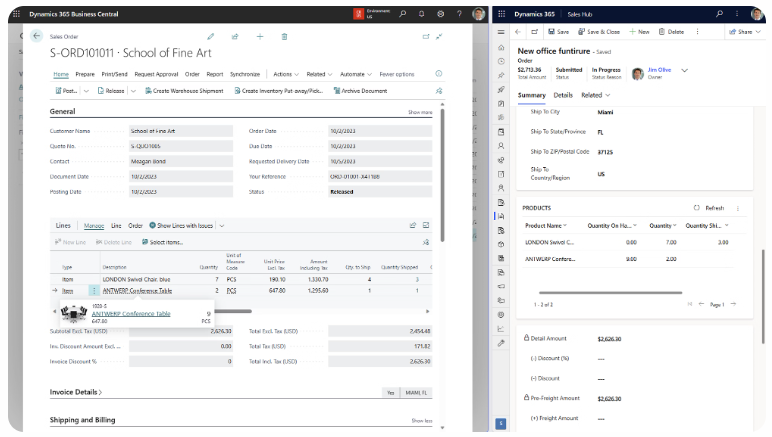Screen dimensions: 772x437
Task: Click the Lines horizontal scrollbar
Action: 232,311
